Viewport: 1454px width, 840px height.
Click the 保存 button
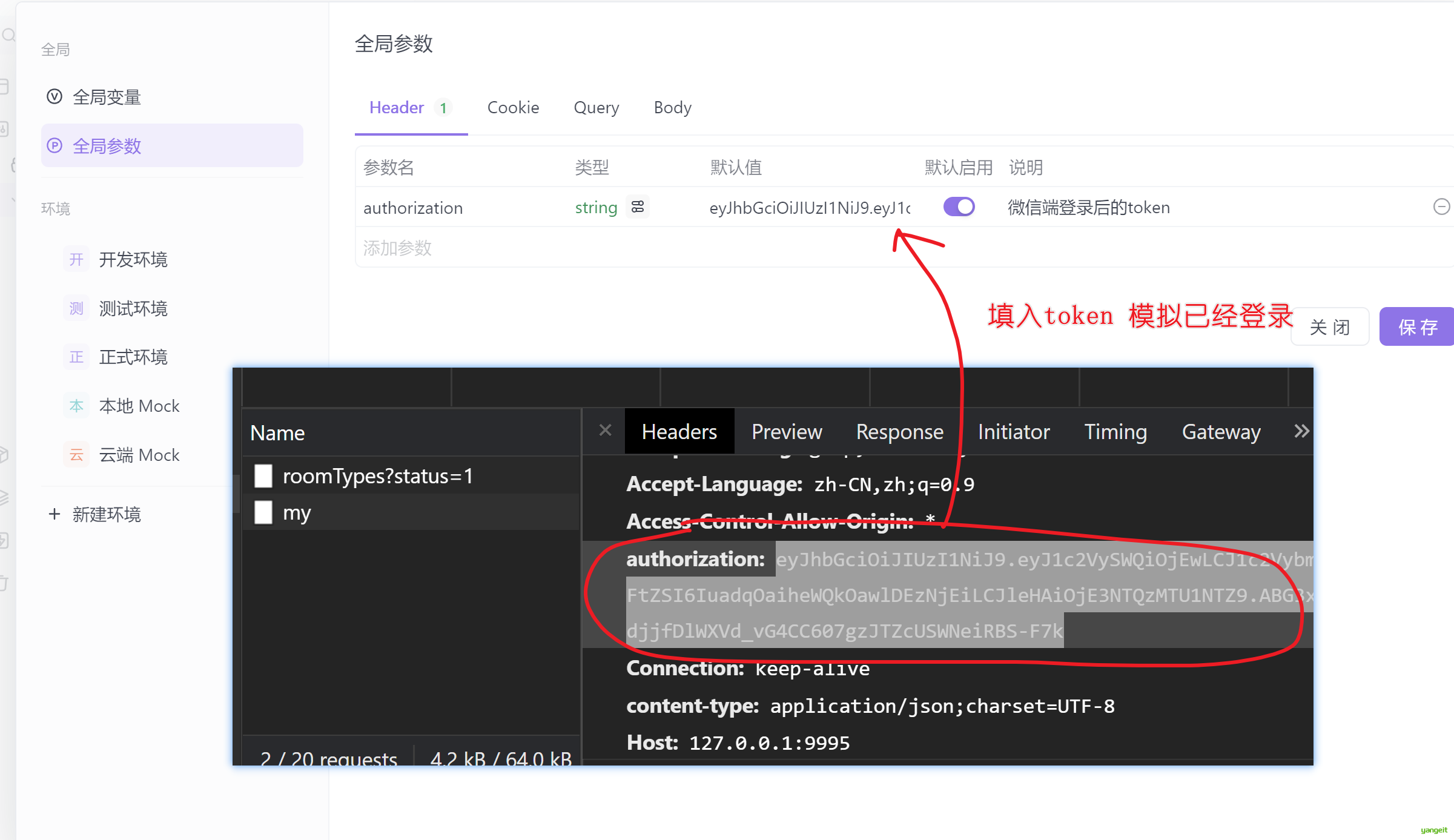click(x=1417, y=327)
